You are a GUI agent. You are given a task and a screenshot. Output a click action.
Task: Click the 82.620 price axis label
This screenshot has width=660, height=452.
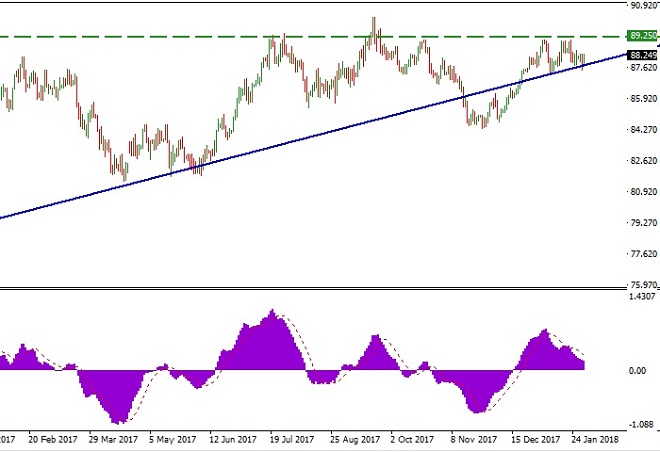[x=643, y=160]
